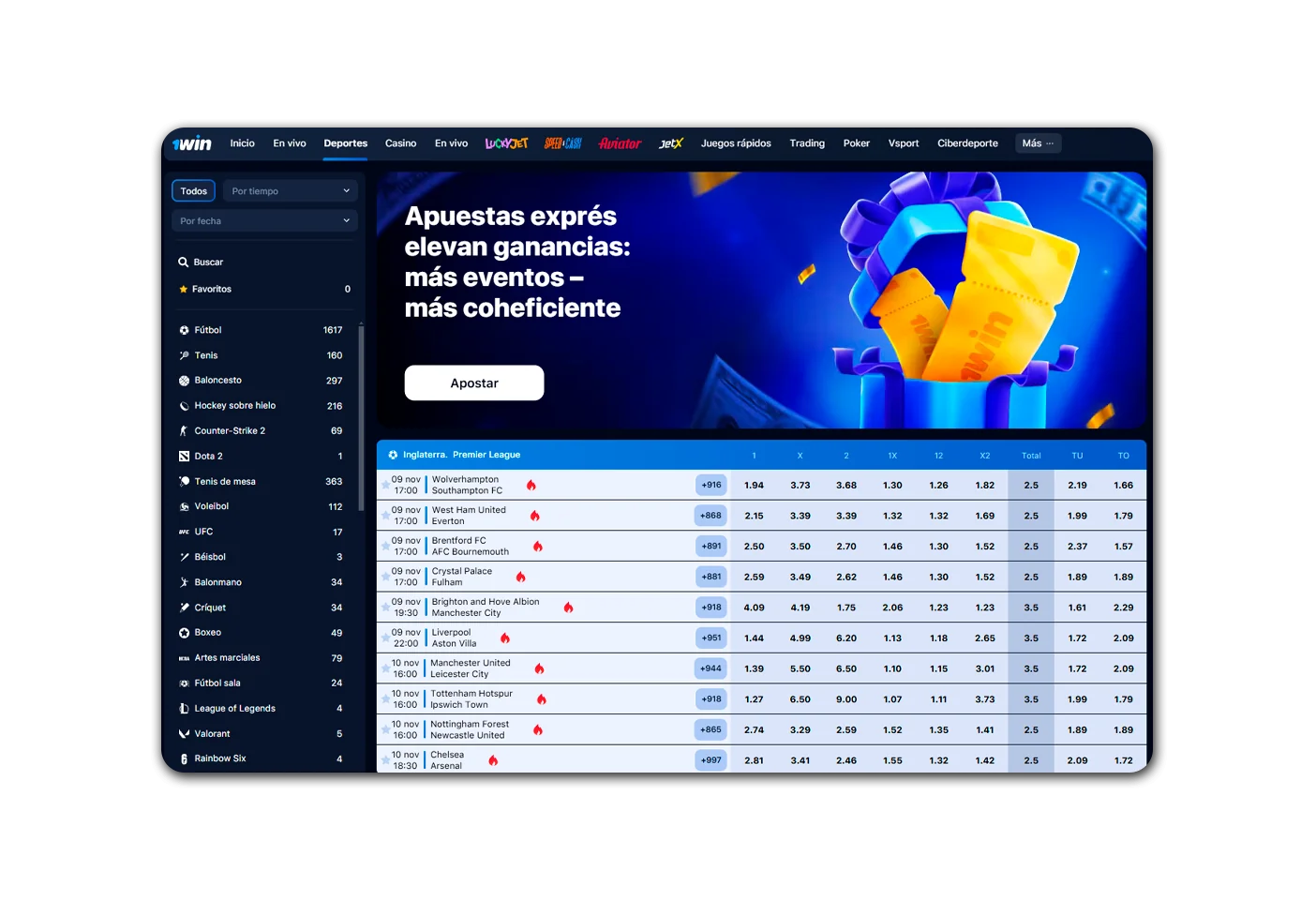Select the Voleibol icon
Screen dimensions: 1316x901
click(x=185, y=506)
